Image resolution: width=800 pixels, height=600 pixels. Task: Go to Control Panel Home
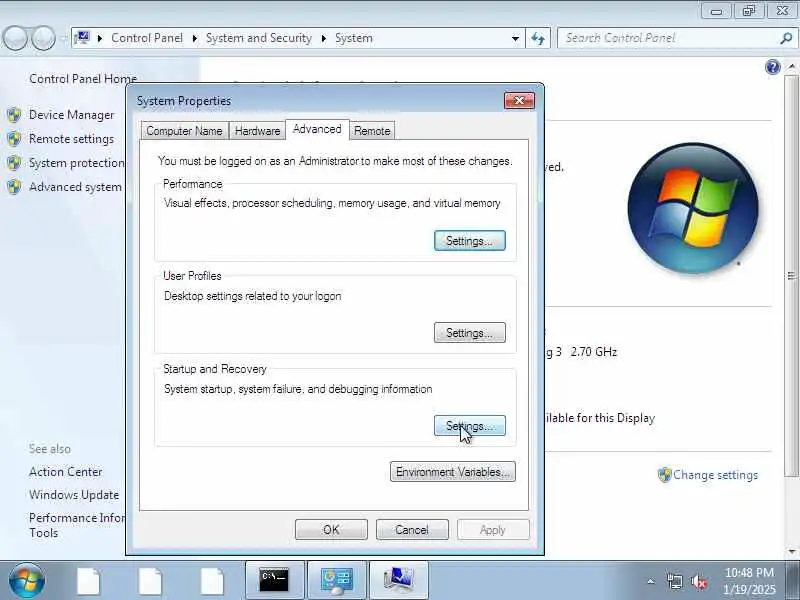click(83, 79)
